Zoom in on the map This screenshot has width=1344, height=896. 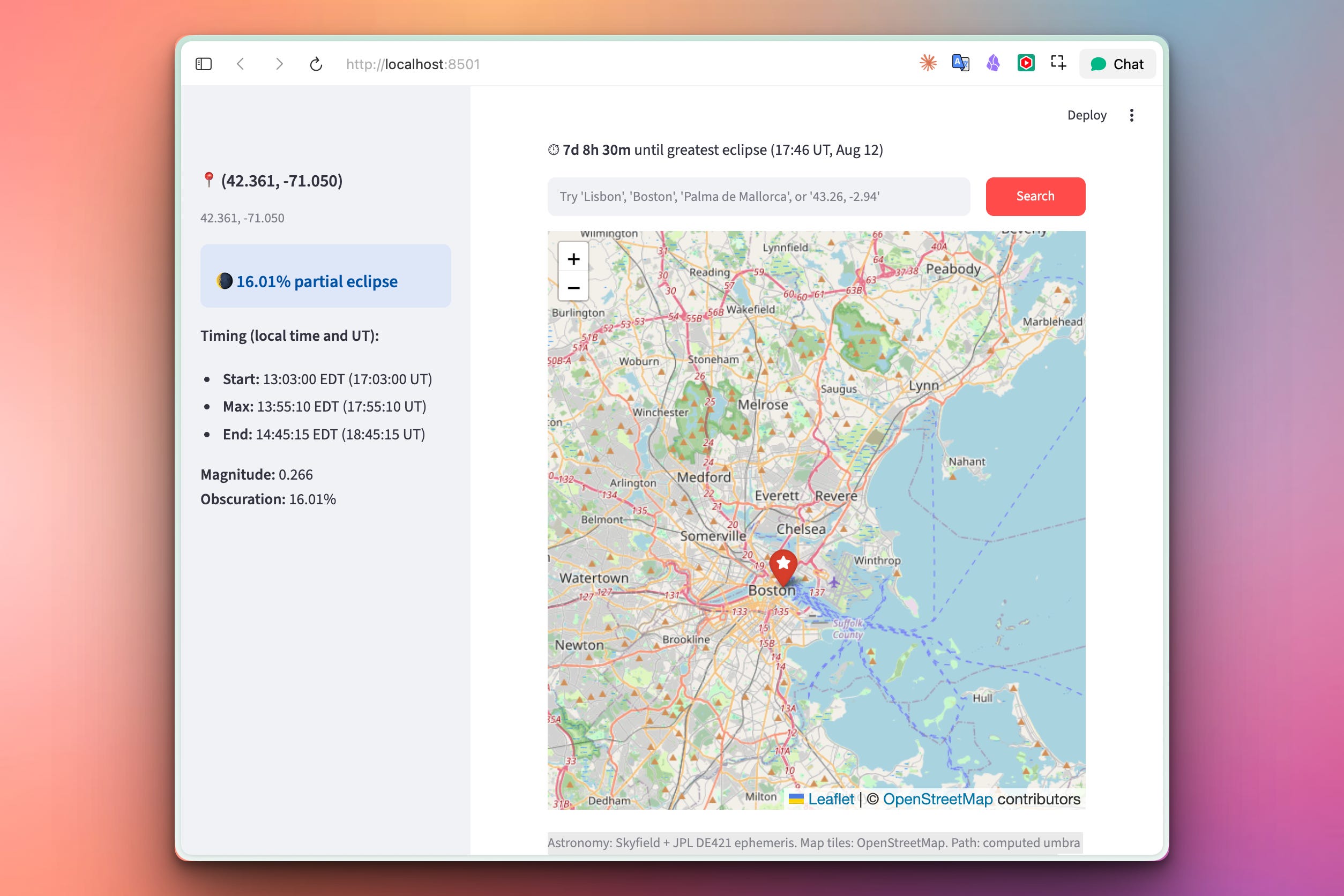tap(573, 259)
